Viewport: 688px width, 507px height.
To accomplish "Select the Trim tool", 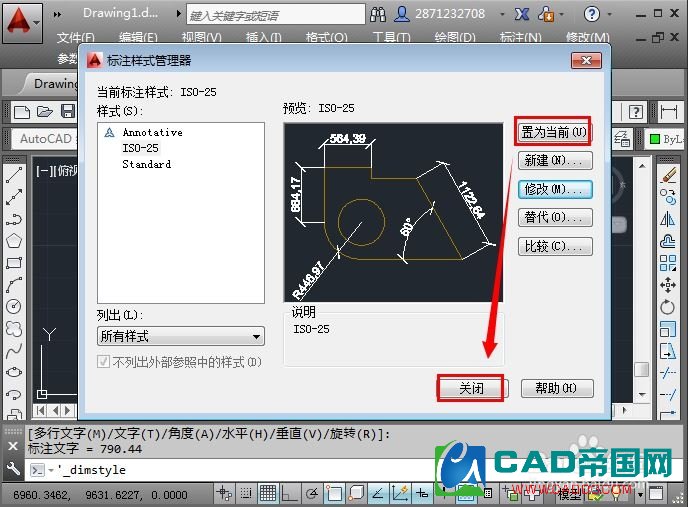I will [668, 372].
